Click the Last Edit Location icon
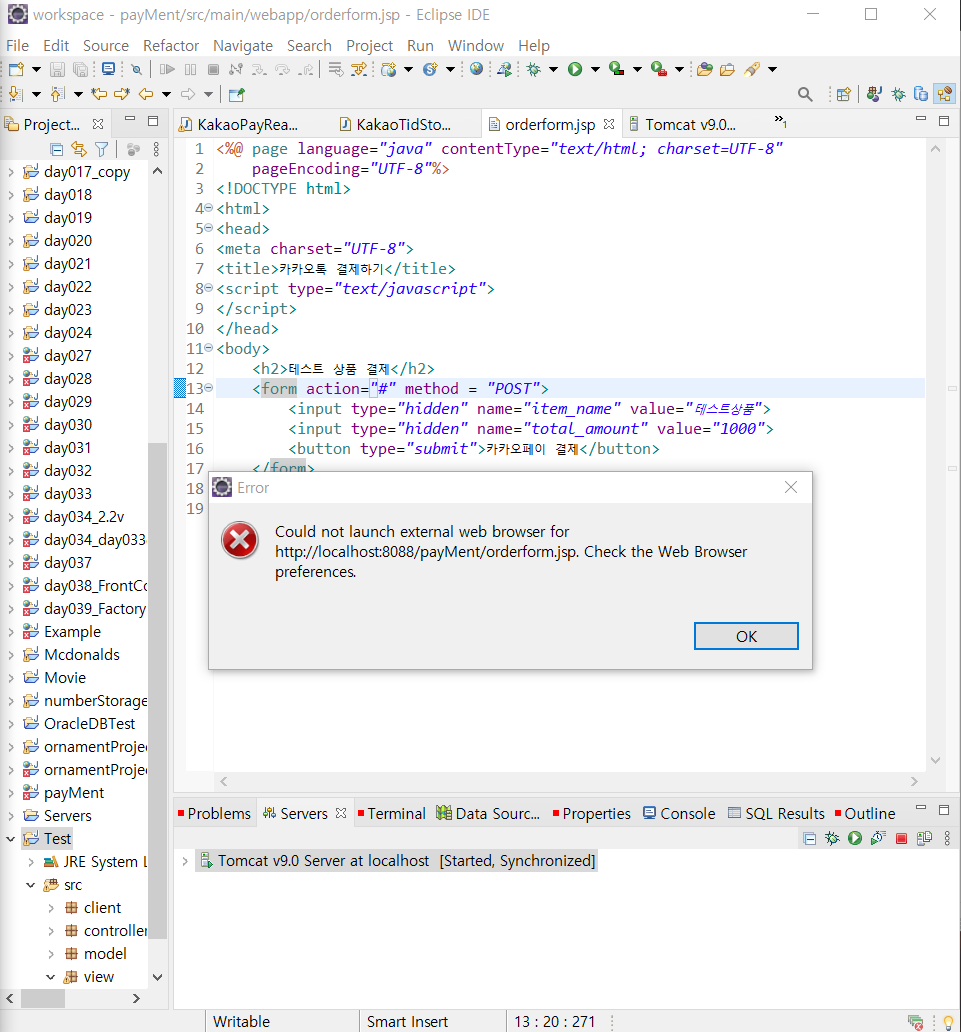The image size is (961, 1032). click(x=99, y=94)
